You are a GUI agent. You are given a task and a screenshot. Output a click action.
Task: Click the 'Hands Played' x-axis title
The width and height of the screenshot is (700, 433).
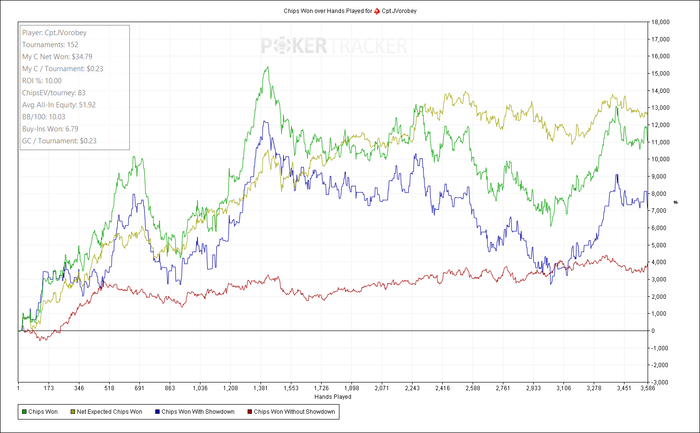coord(333,396)
